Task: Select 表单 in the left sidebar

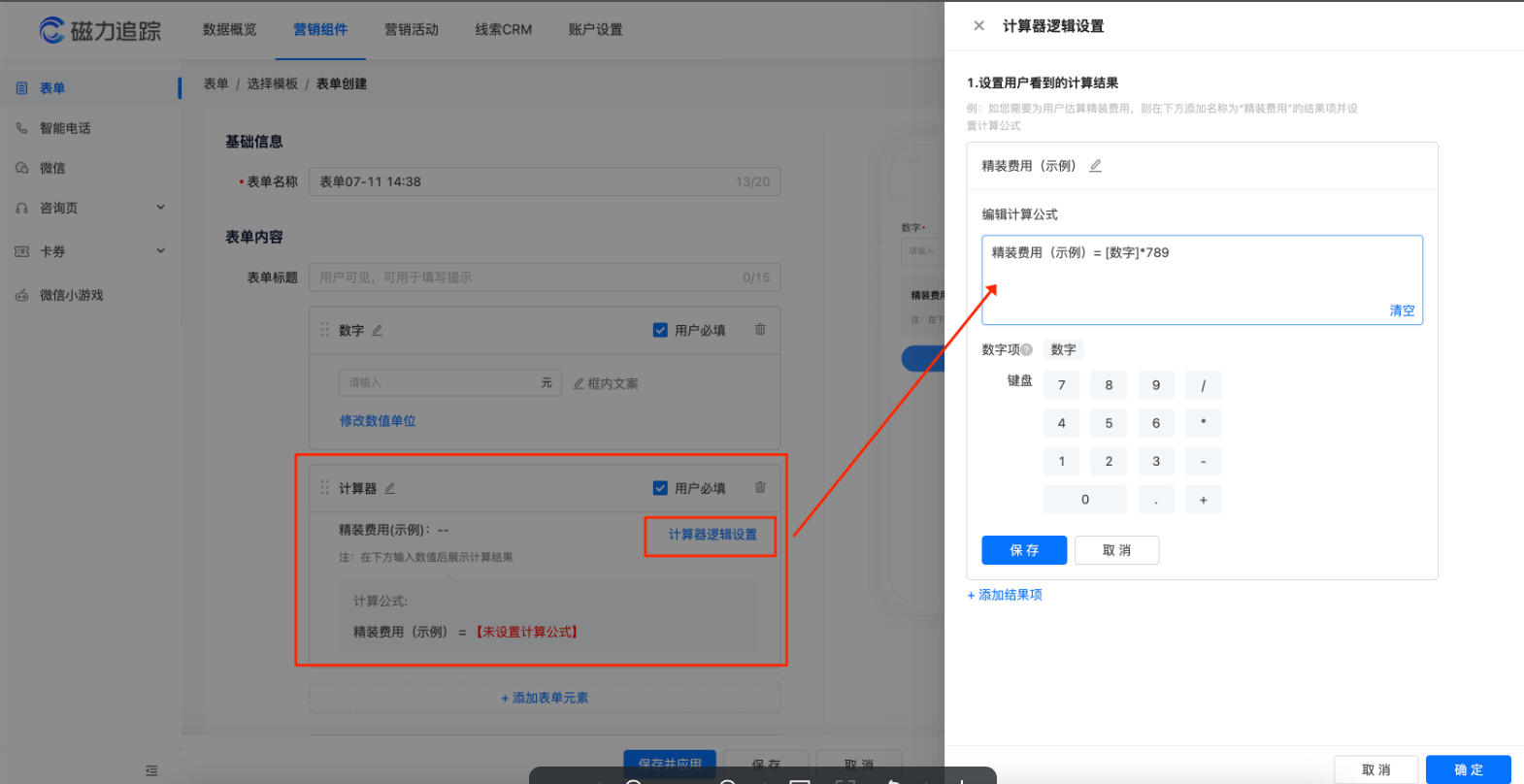Action: (90, 88)
